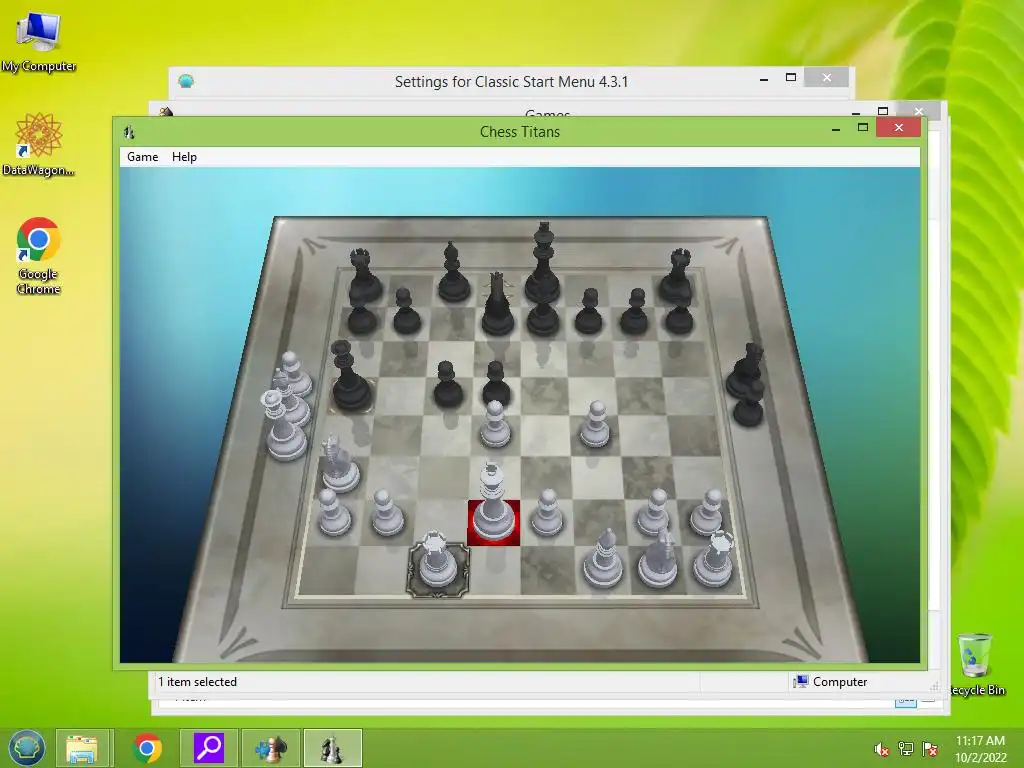Open the Help menu
Viewport: 1024px width, 768px height.
184,157
